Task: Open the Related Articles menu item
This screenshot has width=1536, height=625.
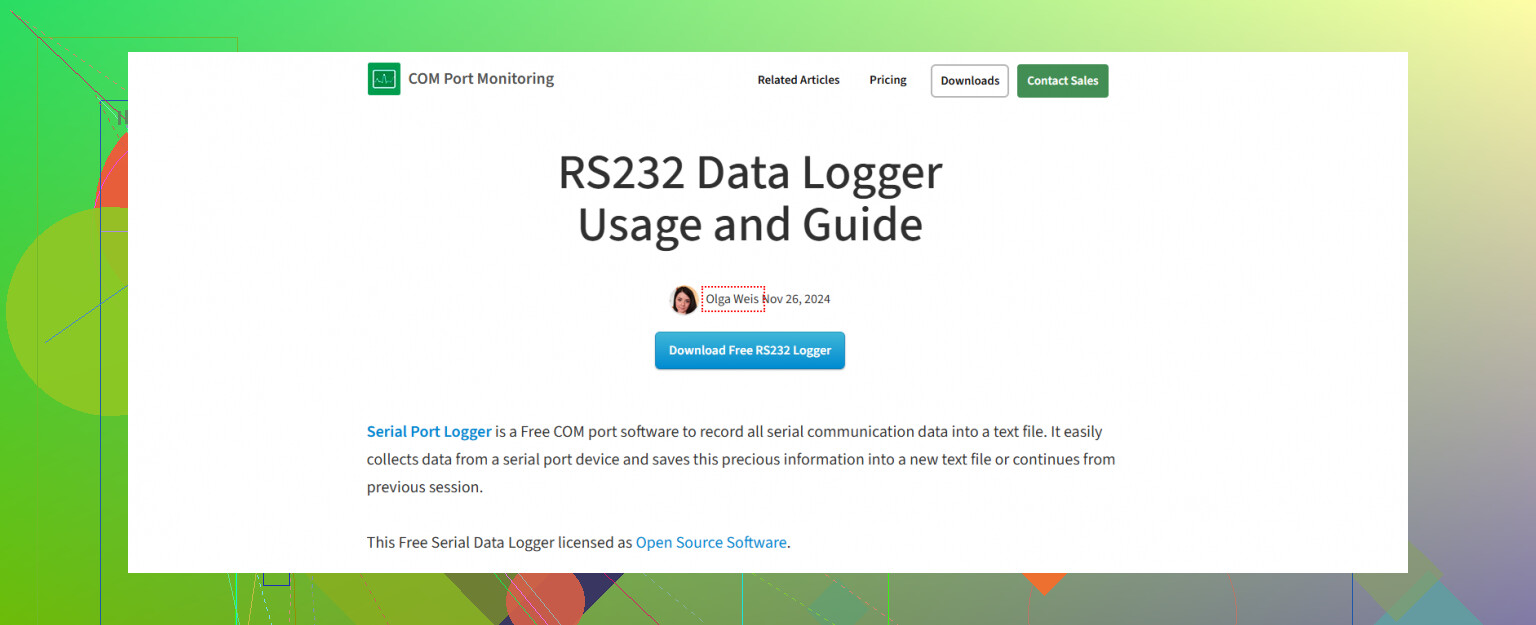Action: (x=798, y=80)
